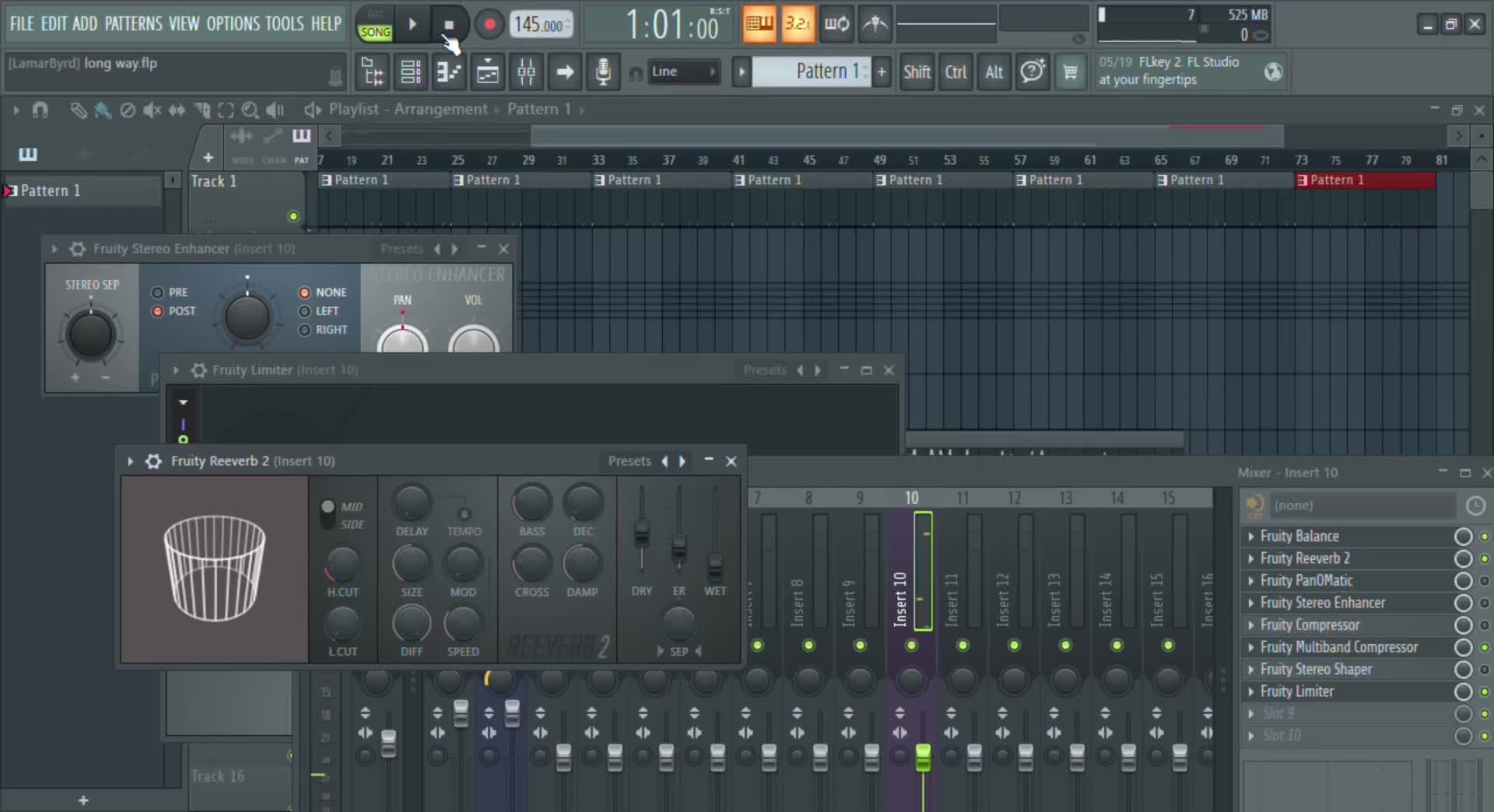Click the microphone recording icon
This screenshot has height=812, width=1494.
[x=603, y=72]
